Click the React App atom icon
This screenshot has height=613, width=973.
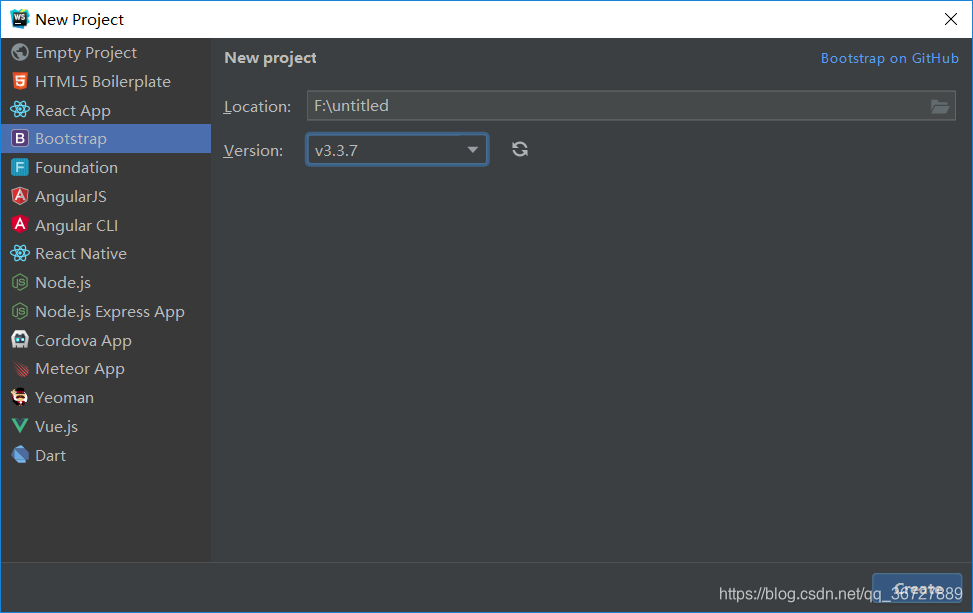pyautogui.click(x=20, y=110)
